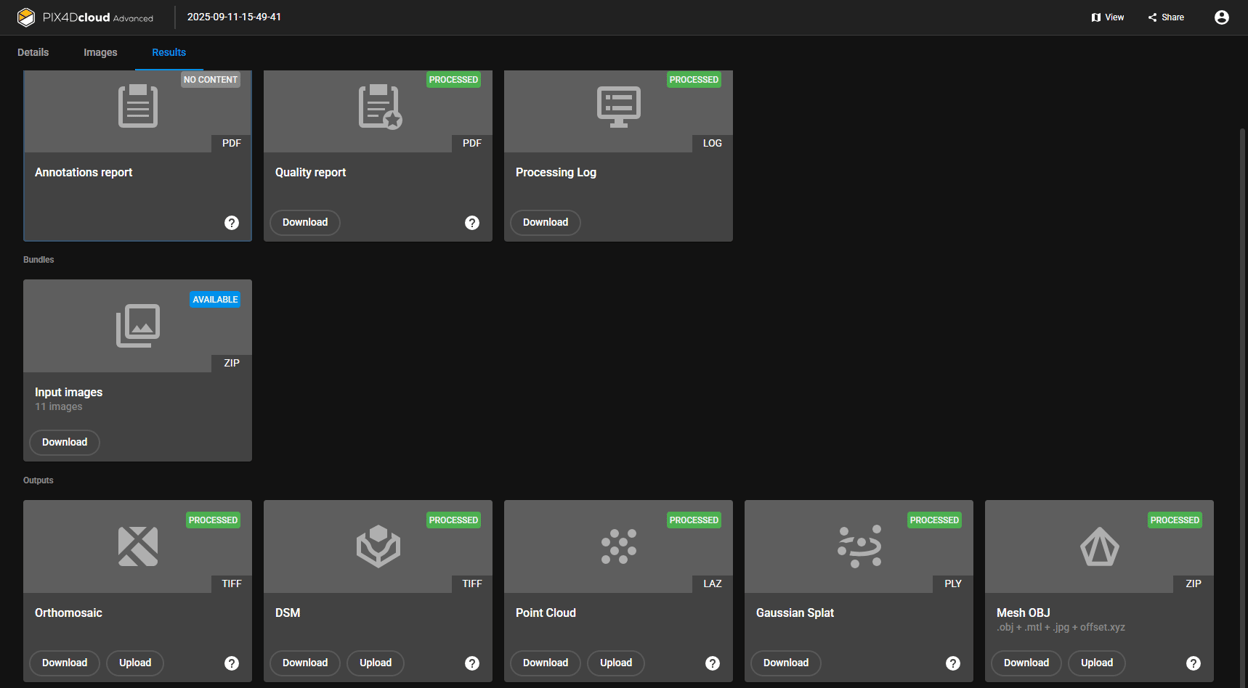The width and height of the screenshot is (1248, 688).
Task: Click the project timestamp 2025-09-11-15-49-41
Action: (234, 17)
